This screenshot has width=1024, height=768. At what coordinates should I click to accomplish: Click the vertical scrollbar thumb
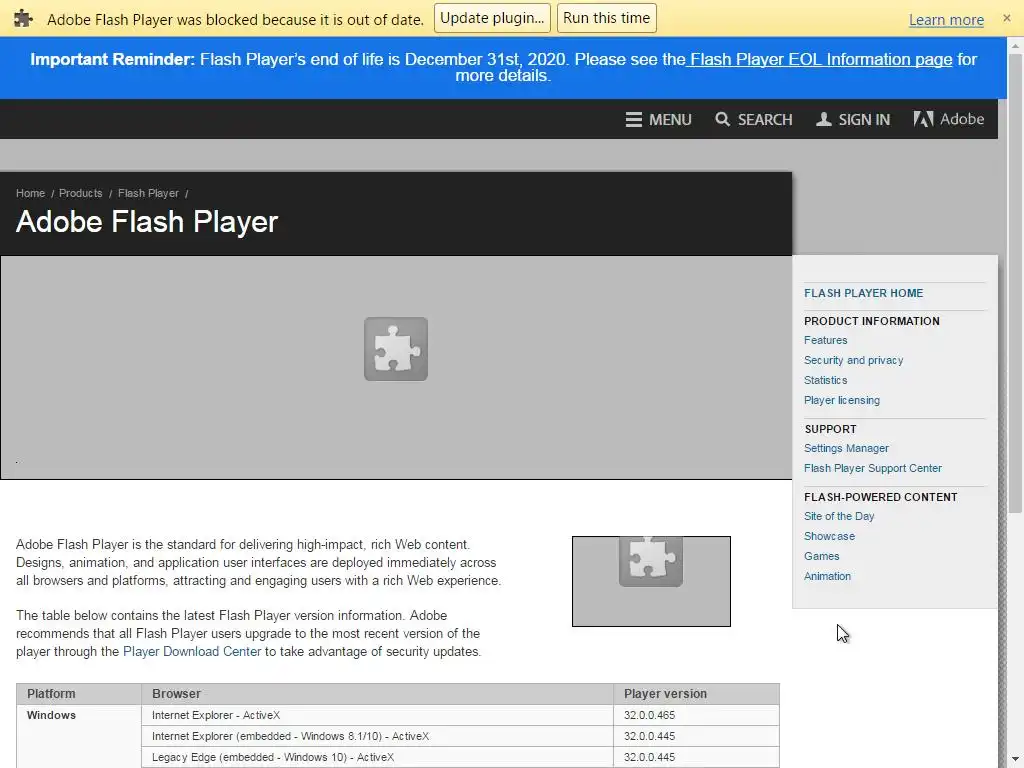point(1015,284)
